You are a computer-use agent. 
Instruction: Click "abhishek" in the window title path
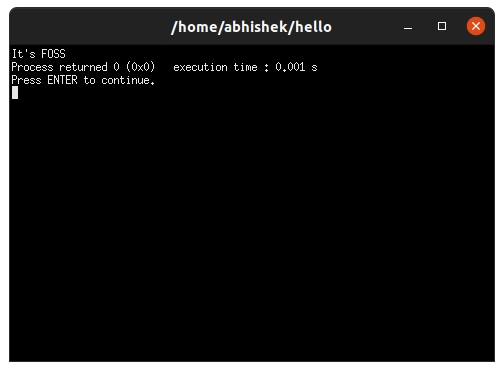pyautogui.click(x=255, y=27)
